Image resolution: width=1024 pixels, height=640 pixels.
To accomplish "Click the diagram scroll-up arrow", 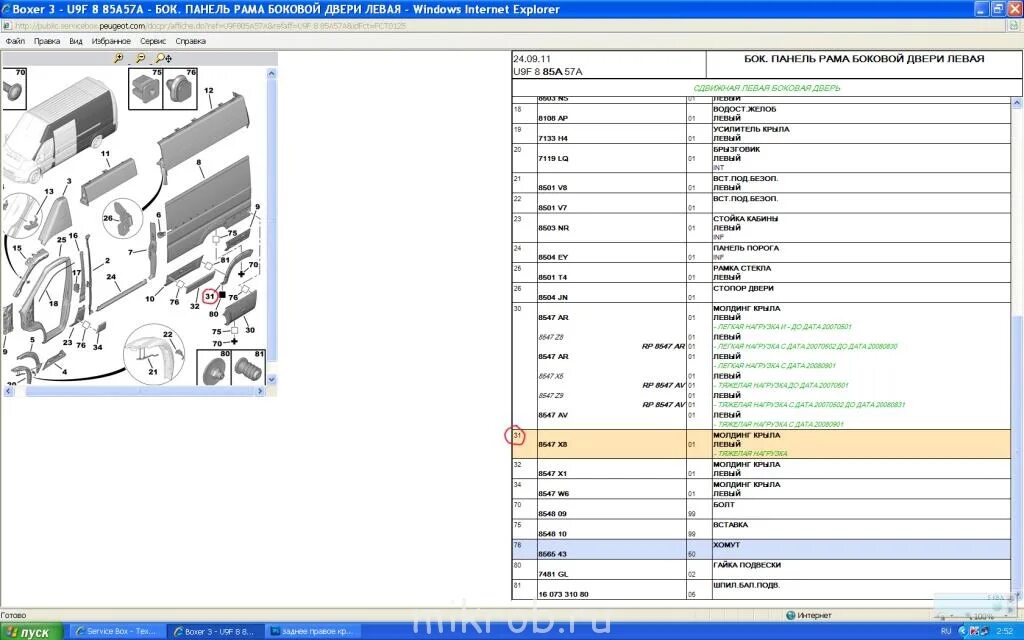I will coord(272,74).
